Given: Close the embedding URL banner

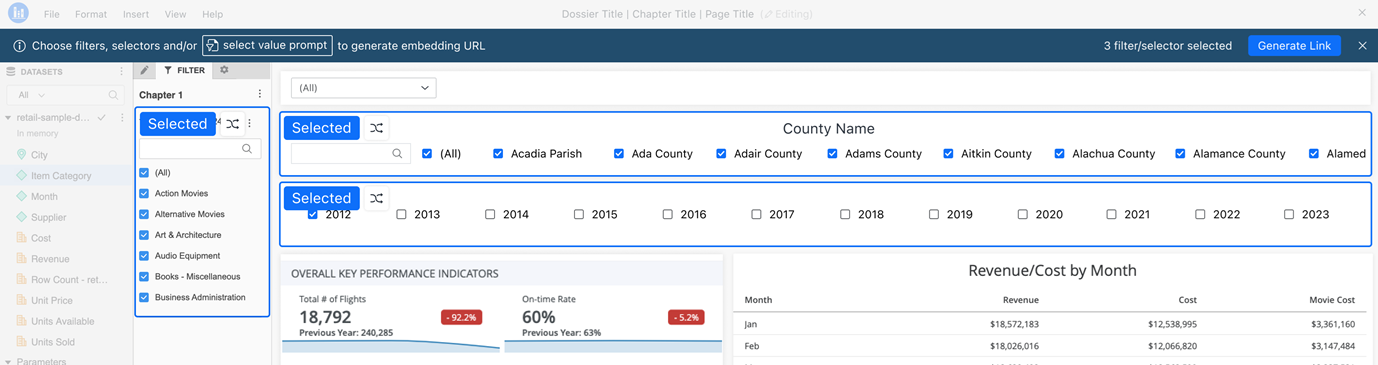Looking at the screenshot, I should click(x=1362, y=46).
